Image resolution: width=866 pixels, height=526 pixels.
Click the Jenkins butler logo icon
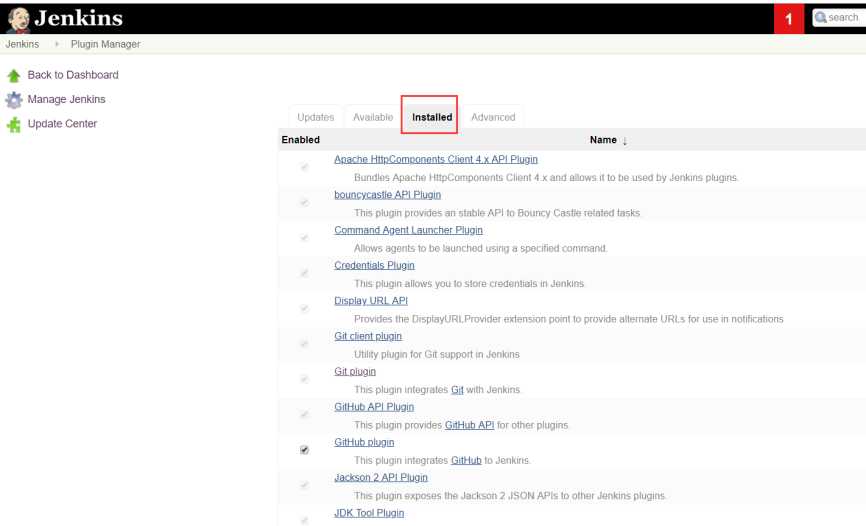[x=18, y=20]
